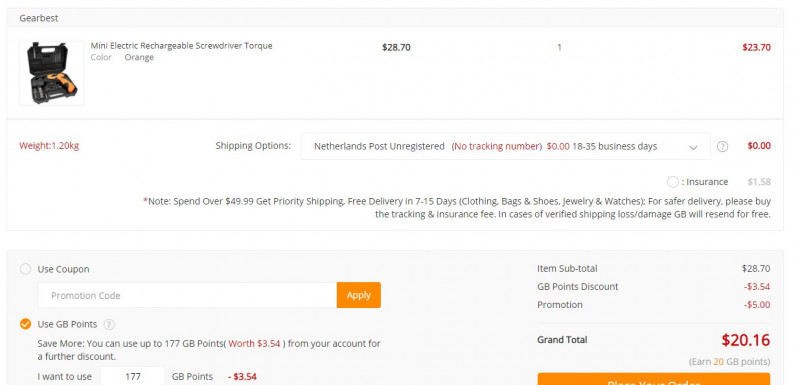Click the GB Points help question mark icon
This screenshot has height=385, width=800.
tap(109, 324)
